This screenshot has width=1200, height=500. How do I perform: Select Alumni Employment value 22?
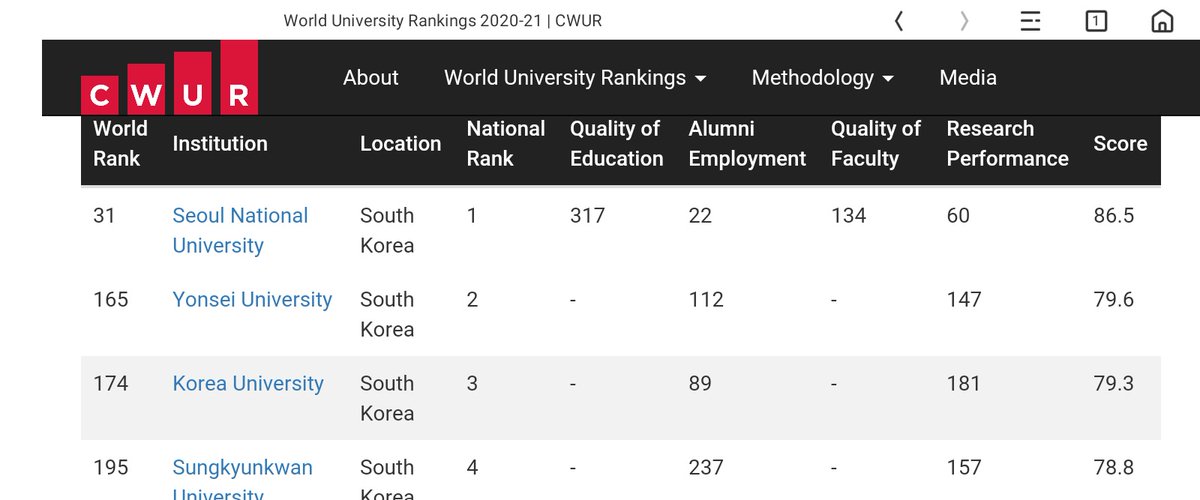(x=700, y=215)
